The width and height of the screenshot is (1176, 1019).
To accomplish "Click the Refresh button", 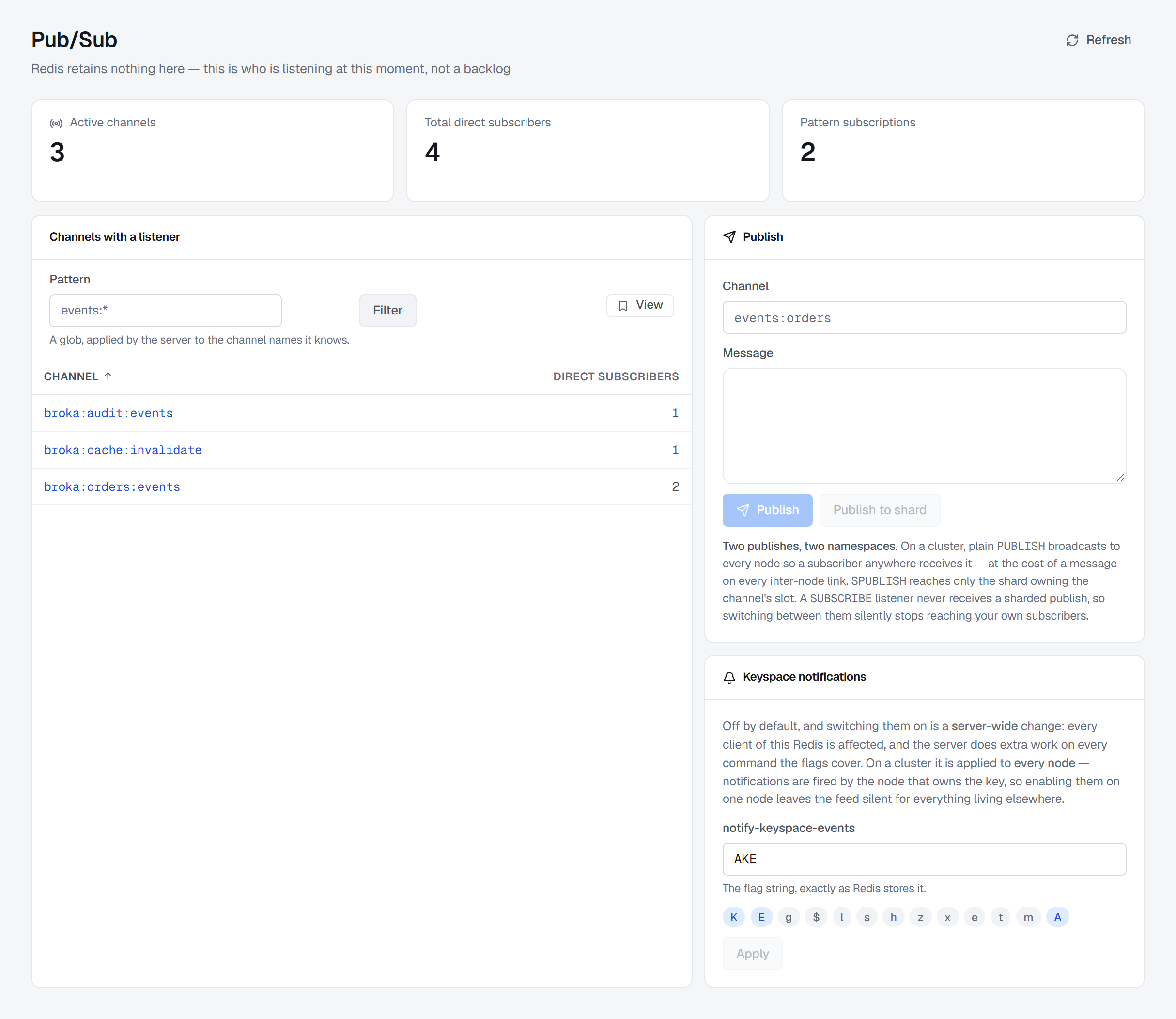I will point(1098,40).
